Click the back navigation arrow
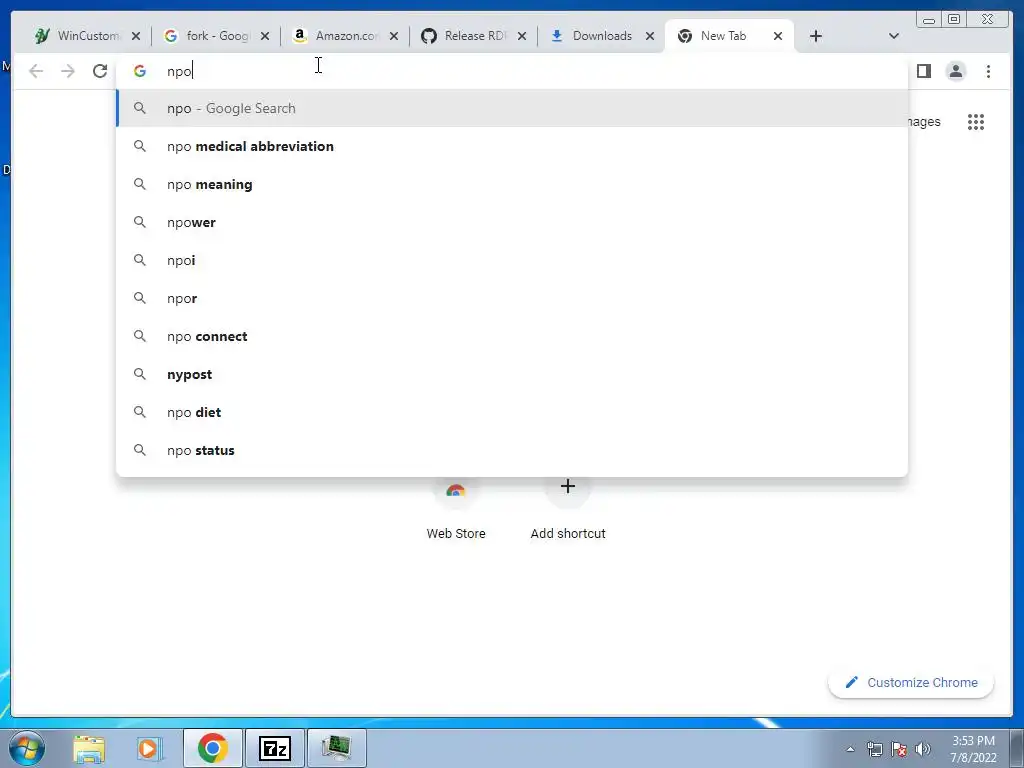Image resolution: width=1024 pixels, height=768 pixels. 36,71
